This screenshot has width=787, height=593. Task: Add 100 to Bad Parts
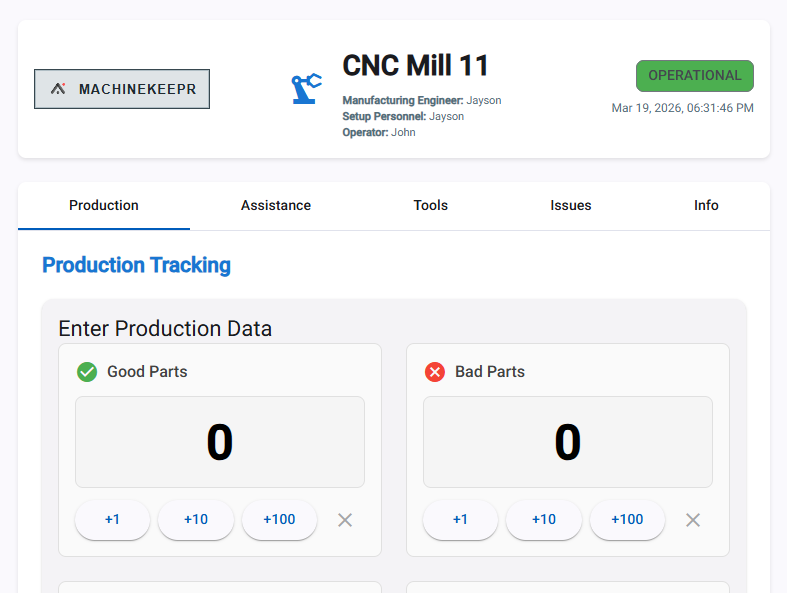[x=627, y=520]
